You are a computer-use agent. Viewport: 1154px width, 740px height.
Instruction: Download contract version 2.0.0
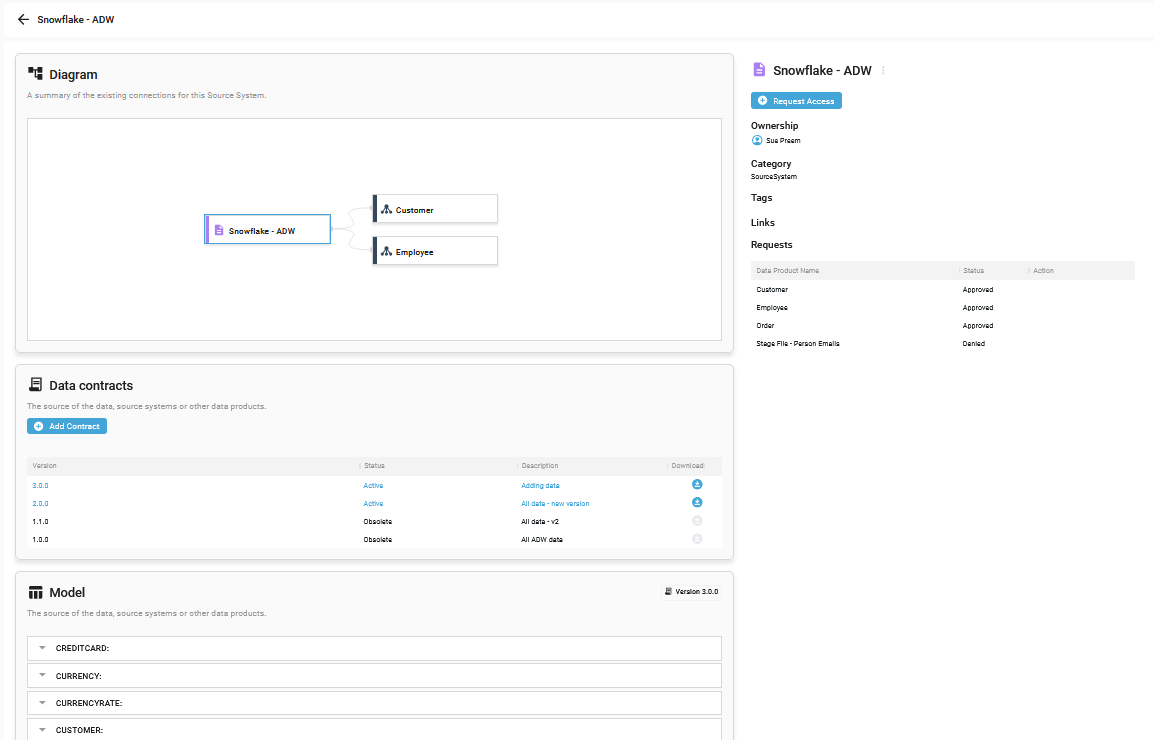click(x=697, y=502)
